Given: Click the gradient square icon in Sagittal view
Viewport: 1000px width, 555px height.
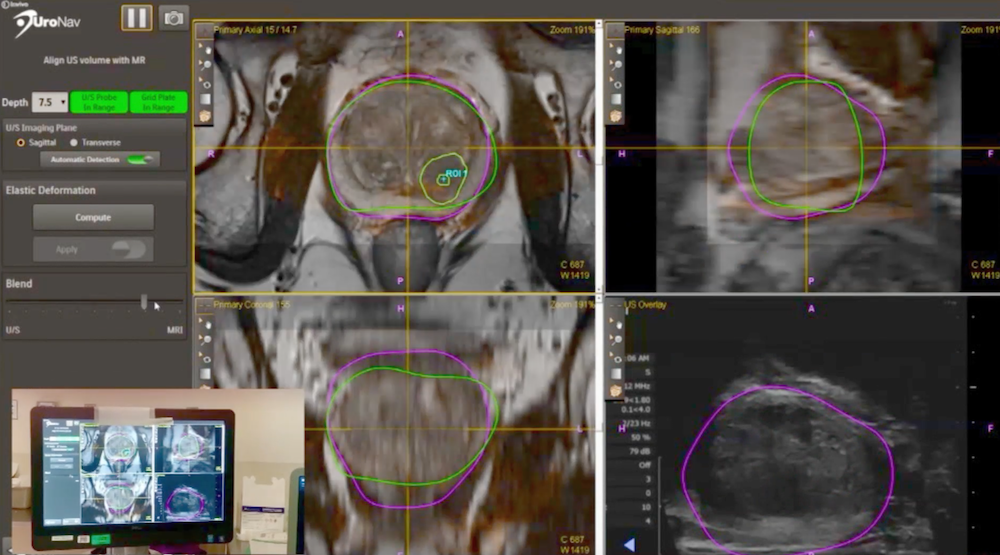Looking at the screenshot, I should (x=616, y=100).
